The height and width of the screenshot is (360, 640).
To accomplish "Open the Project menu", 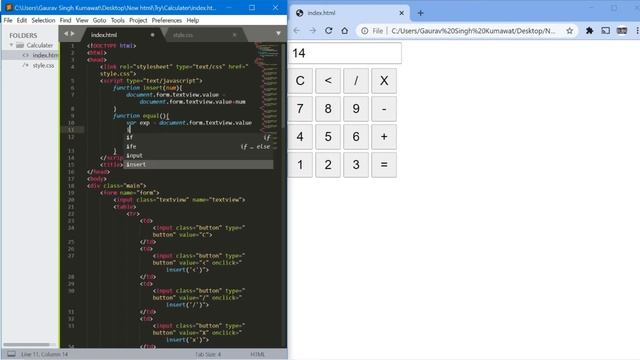I will pyautogui.click(x=138, y=20).
